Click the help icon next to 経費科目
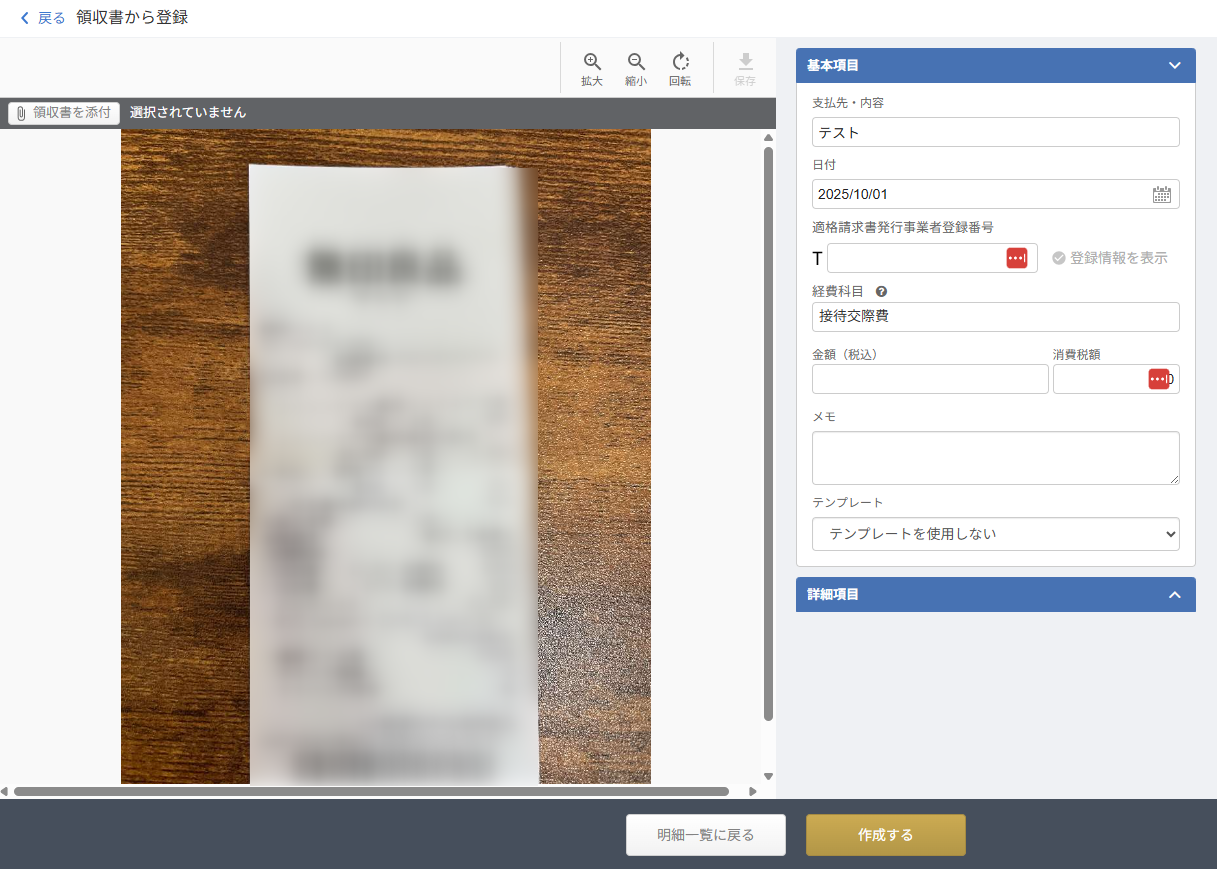Viewport: 1217px width, 869px height. coord(881,292)
